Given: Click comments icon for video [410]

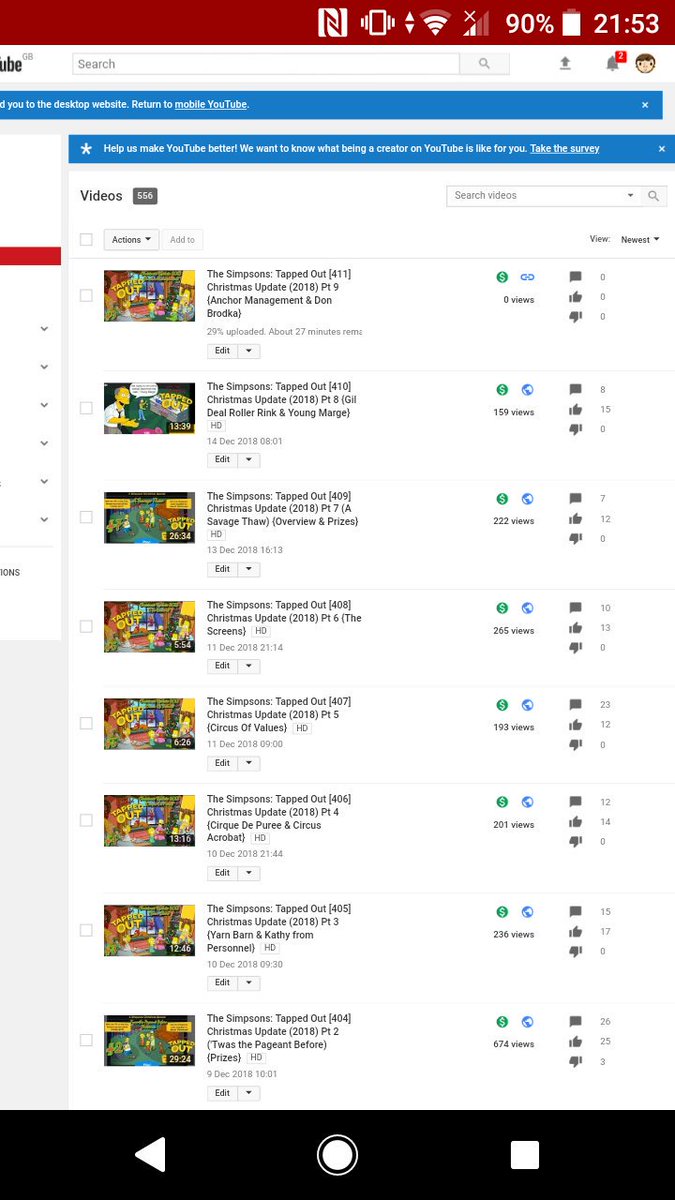Looking at the screenshot, I should pos(575,390).
